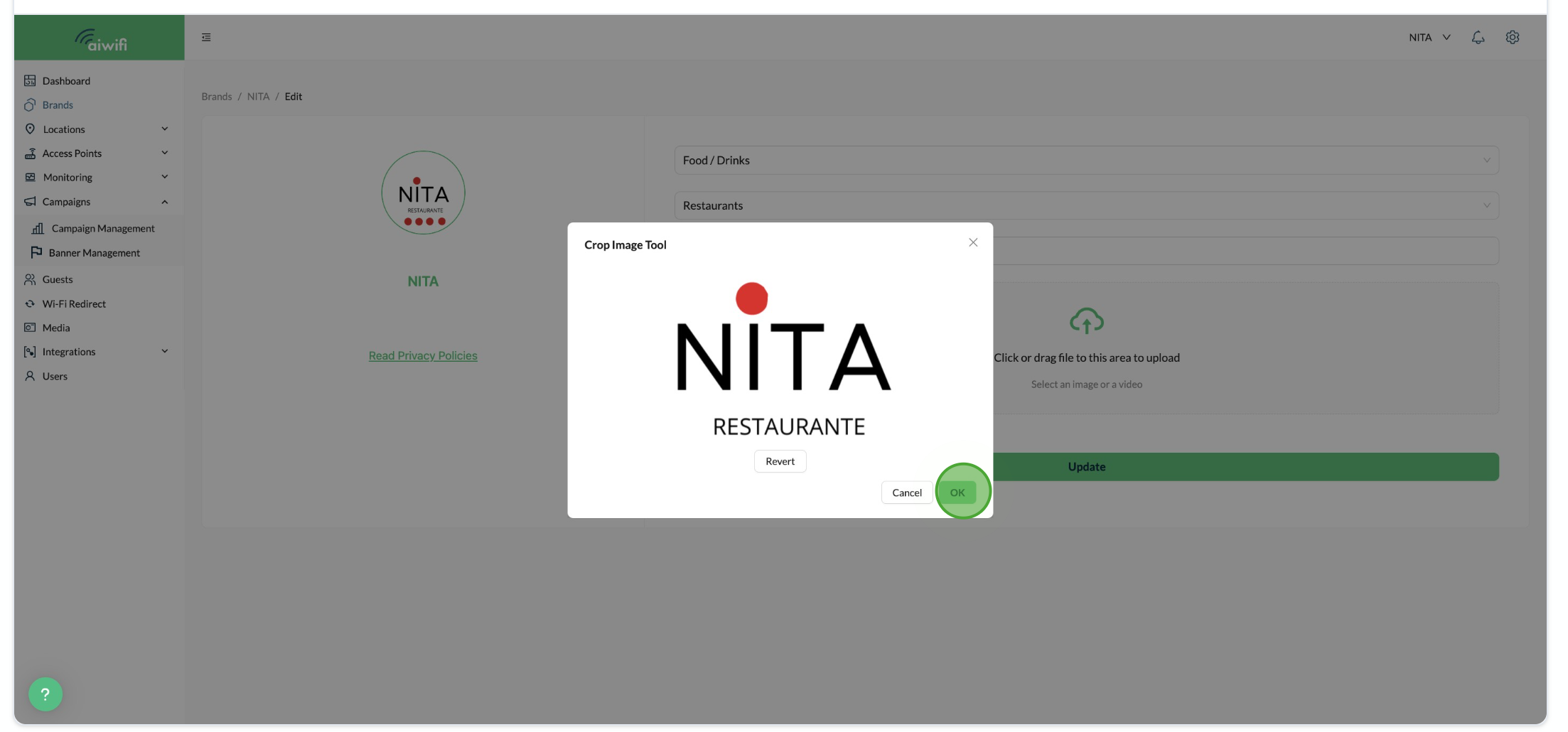
Task: Click the Integrations icon in sidebar
Action: (30, 352)
